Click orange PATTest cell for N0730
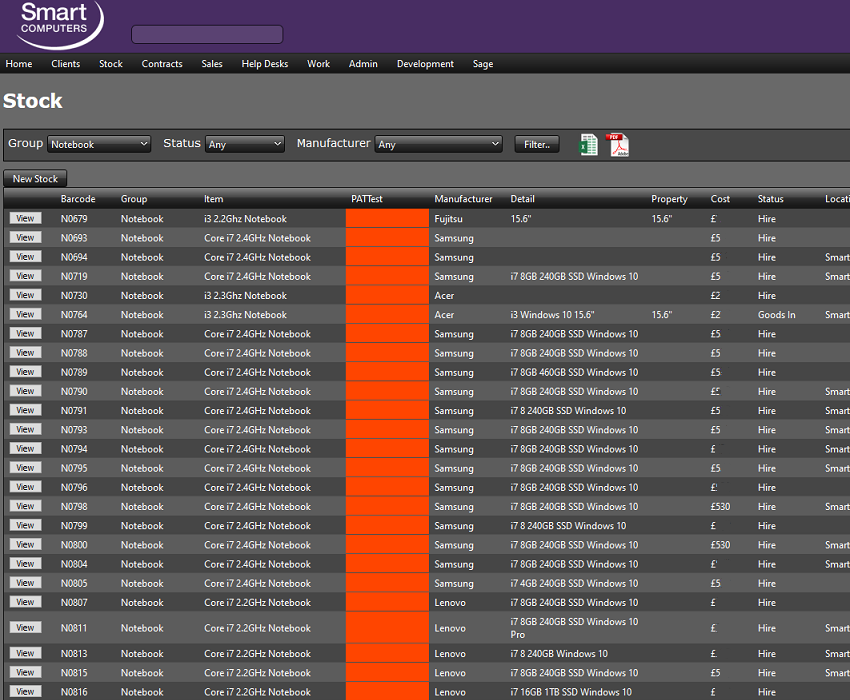 [x=387, y=295]
